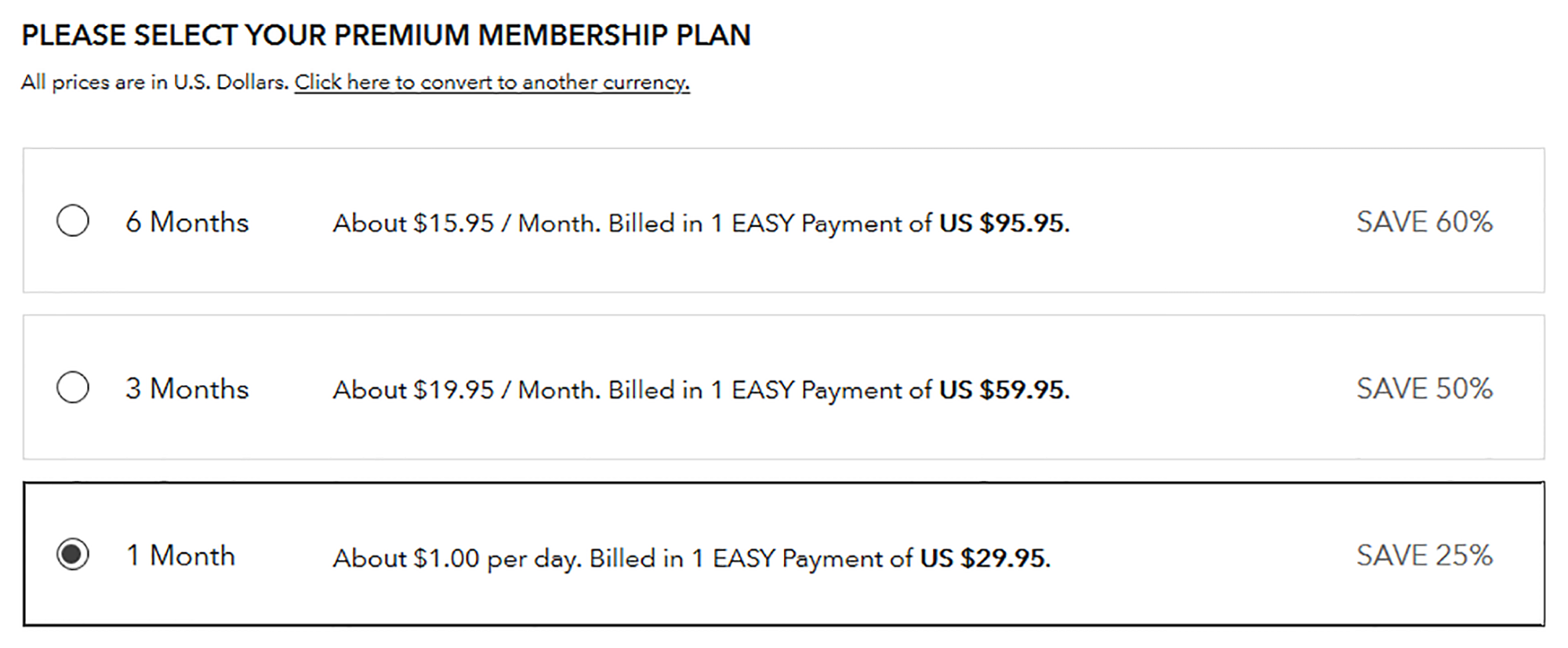Select the 6 Months plan radio button

coord(73,220)
